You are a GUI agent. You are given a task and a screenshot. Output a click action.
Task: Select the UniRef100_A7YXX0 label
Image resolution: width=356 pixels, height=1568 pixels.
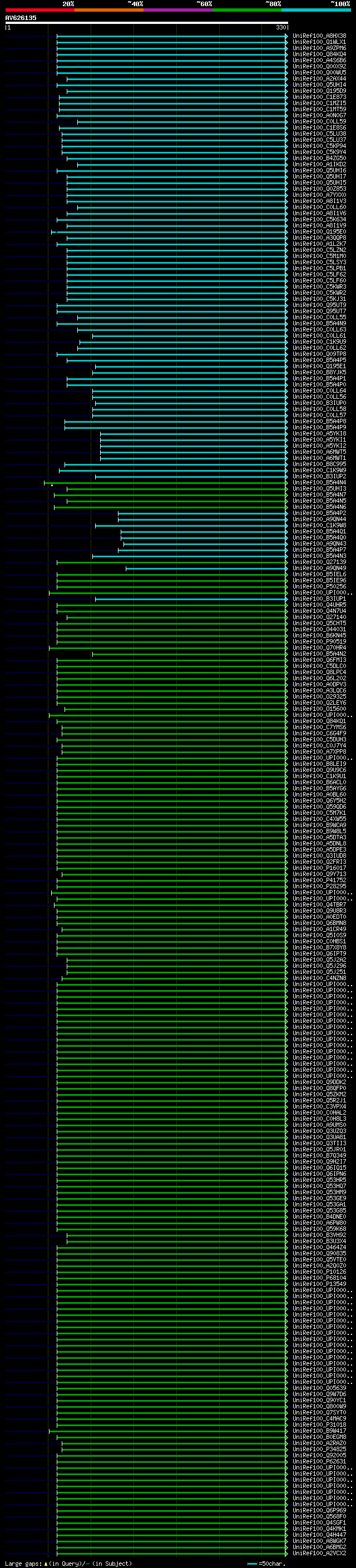pyautogui.click(x=319, y=195)
